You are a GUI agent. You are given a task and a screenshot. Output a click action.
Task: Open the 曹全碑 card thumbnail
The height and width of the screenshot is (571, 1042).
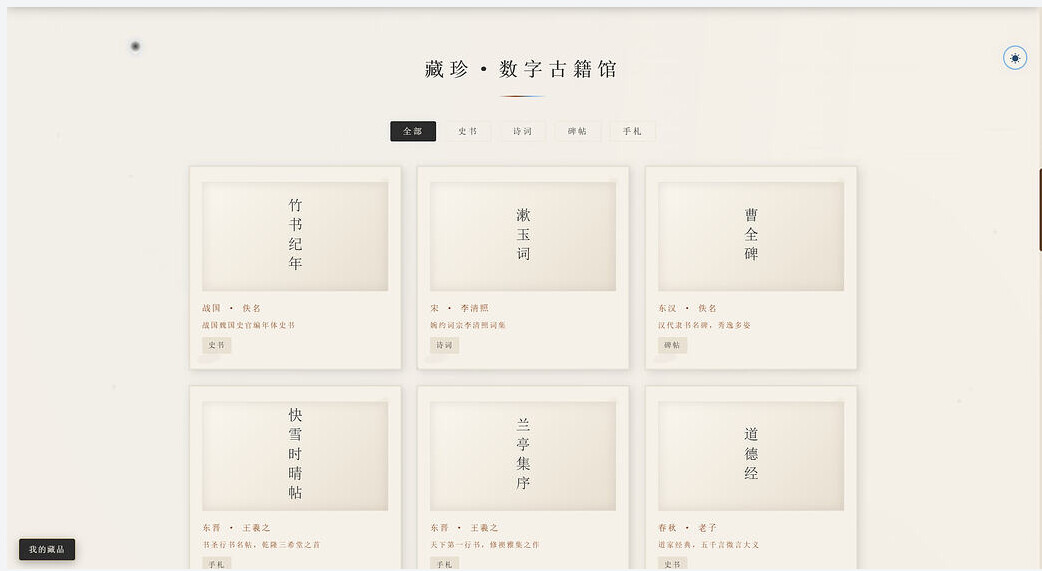(751, 236)
